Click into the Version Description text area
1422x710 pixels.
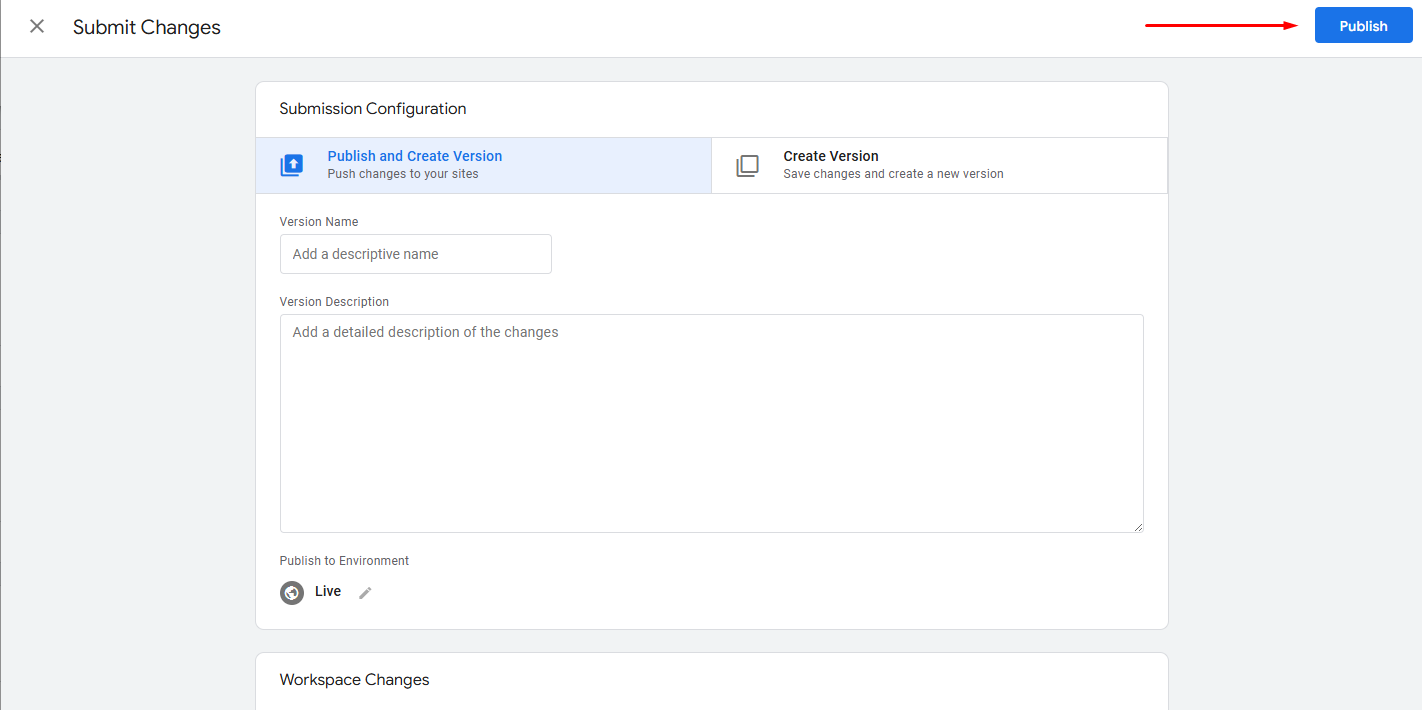click(711, 423)
